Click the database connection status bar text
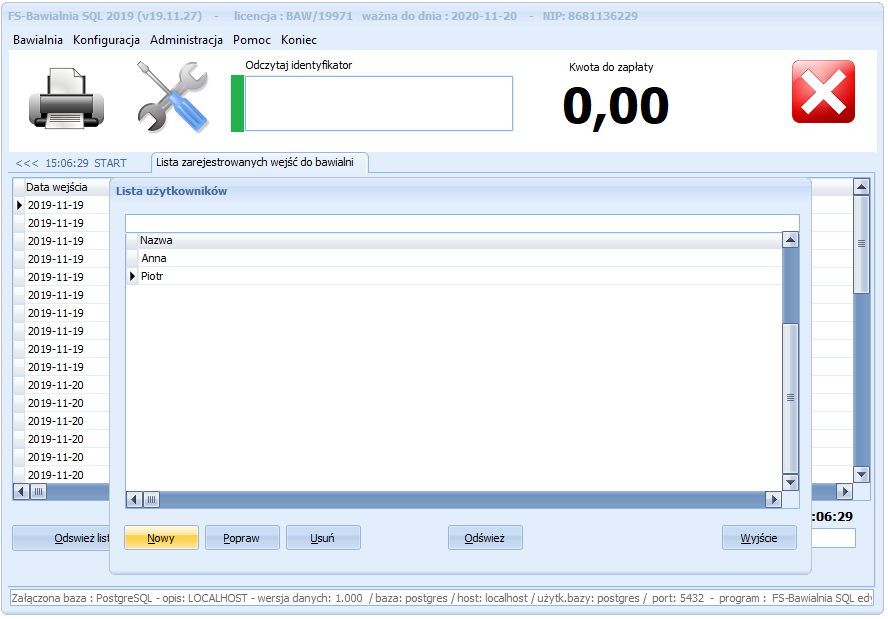This screenshot has width=888, height=619. point(442,598)
